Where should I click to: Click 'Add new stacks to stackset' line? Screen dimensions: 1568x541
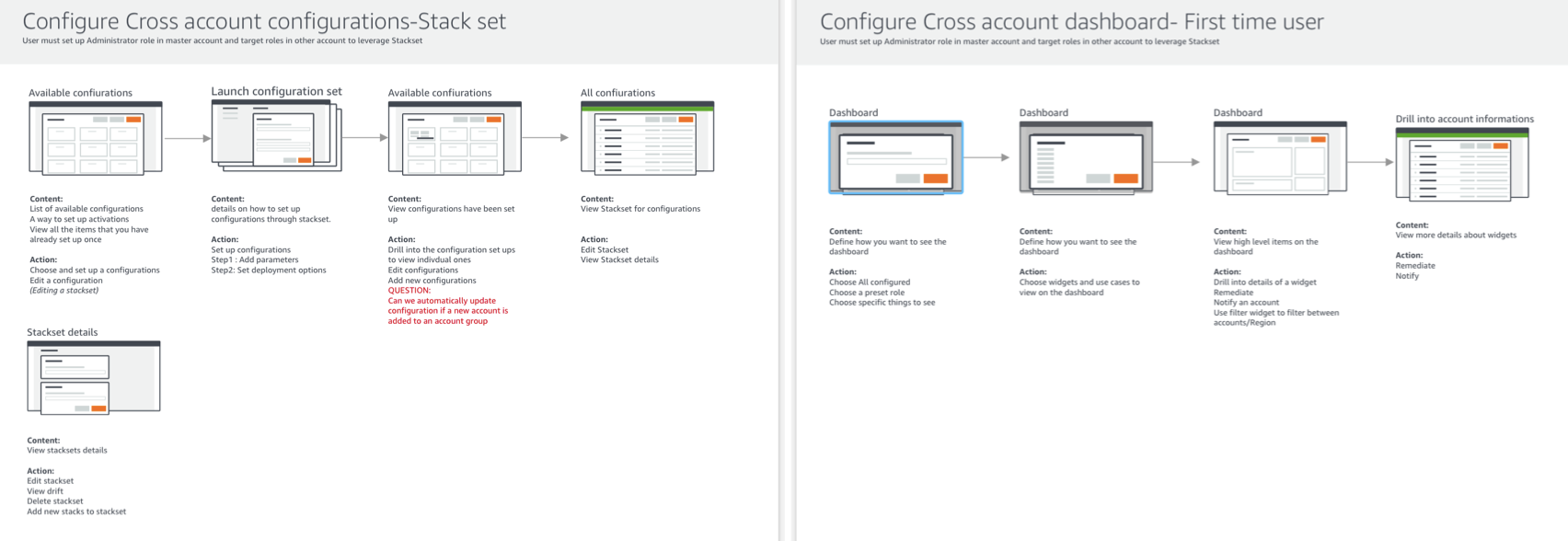(x=76, y=512)
